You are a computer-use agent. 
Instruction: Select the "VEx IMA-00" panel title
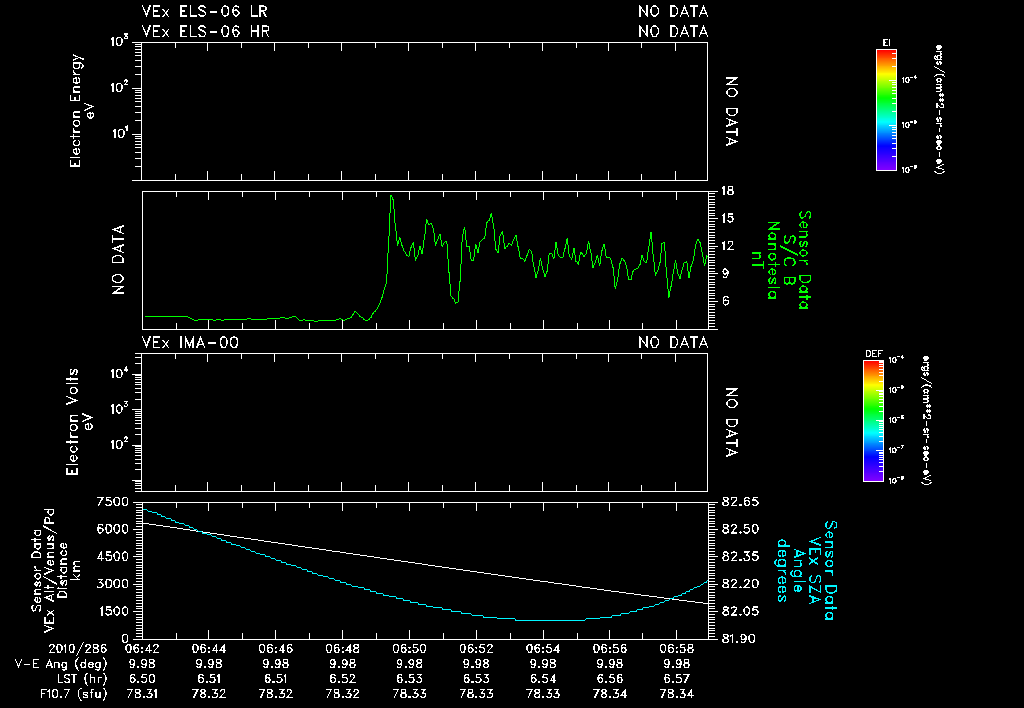pos(190,342)
